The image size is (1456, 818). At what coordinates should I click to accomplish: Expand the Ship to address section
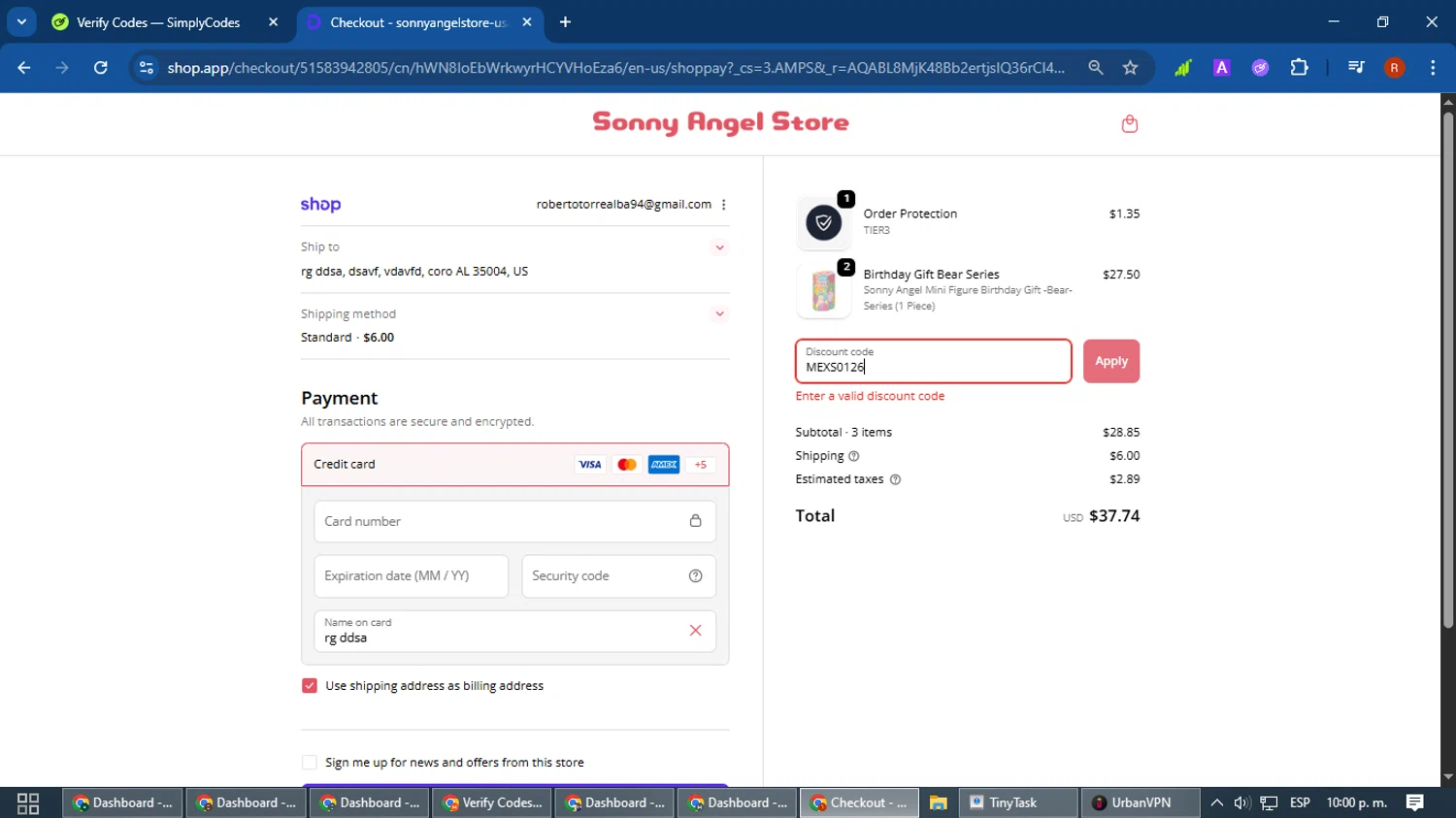coord(719,247)
